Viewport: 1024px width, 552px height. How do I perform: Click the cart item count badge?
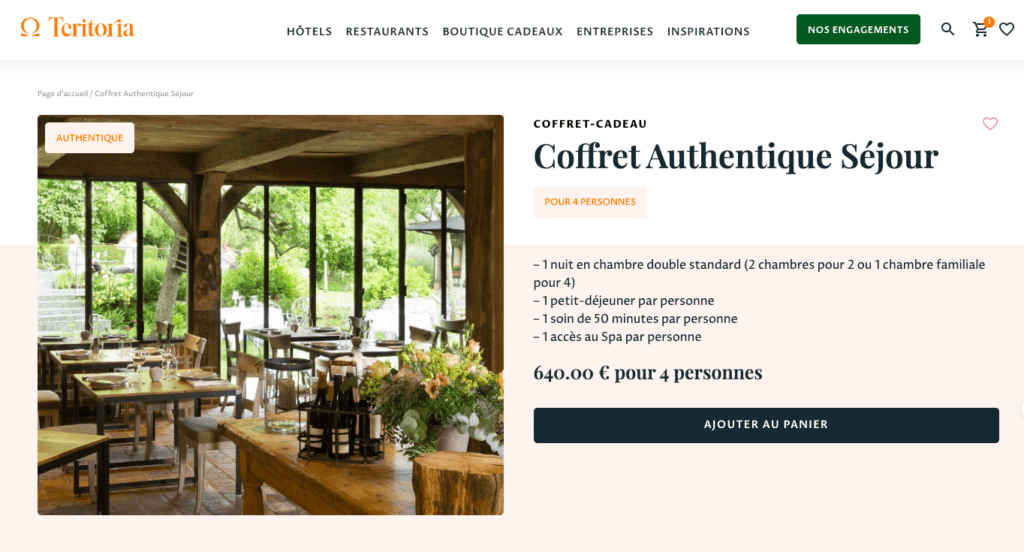(x=989, y=22)
